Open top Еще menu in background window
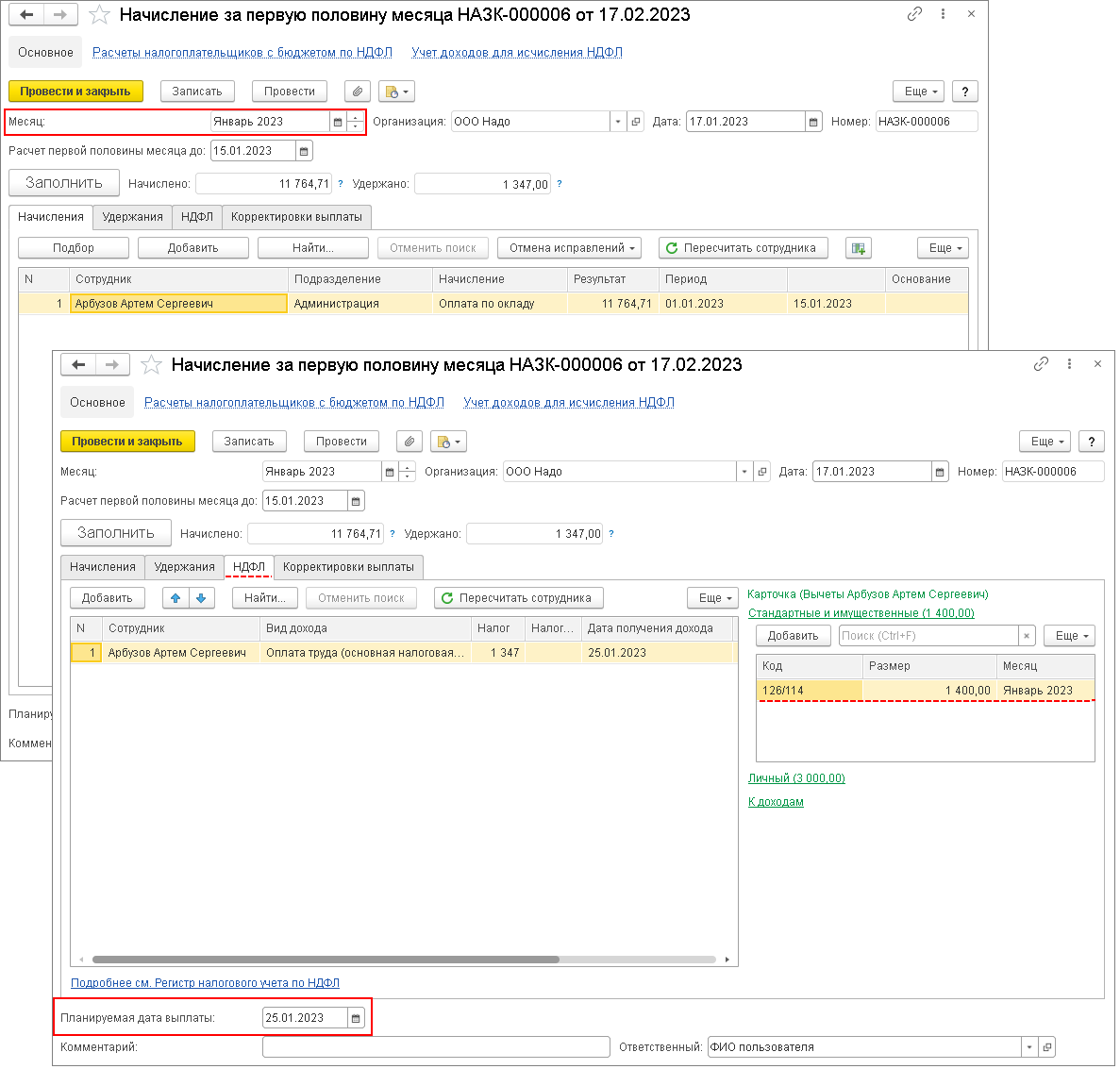 click(919, 92)
